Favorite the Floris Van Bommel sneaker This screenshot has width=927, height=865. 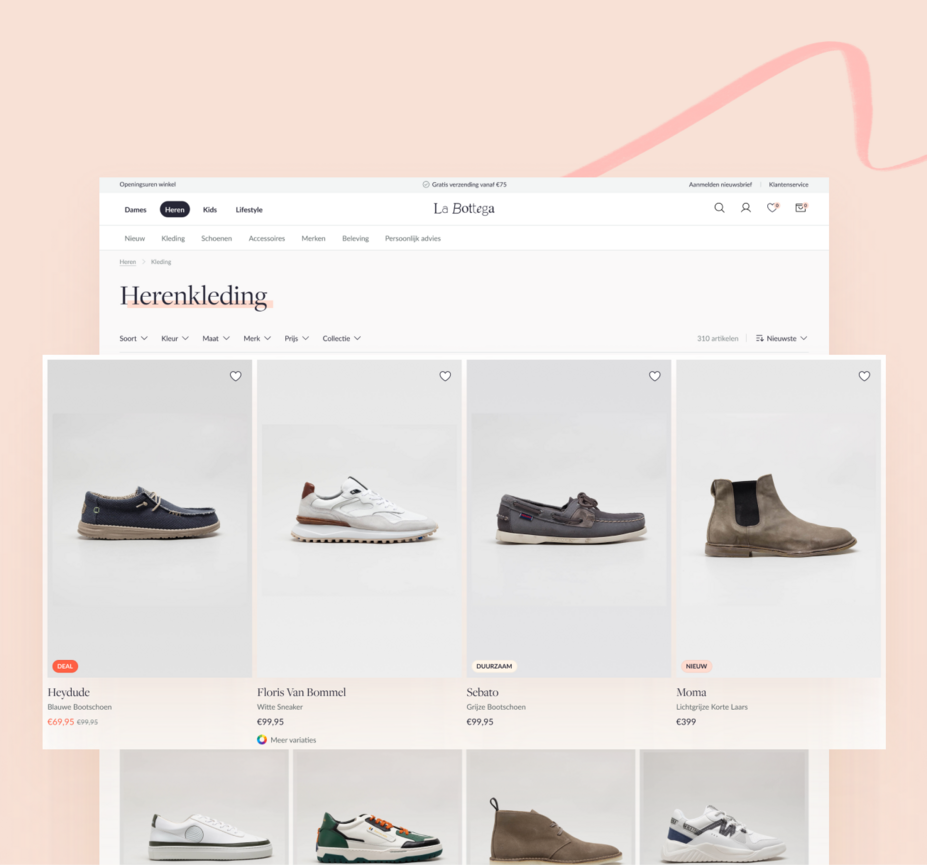coord(445,376)
